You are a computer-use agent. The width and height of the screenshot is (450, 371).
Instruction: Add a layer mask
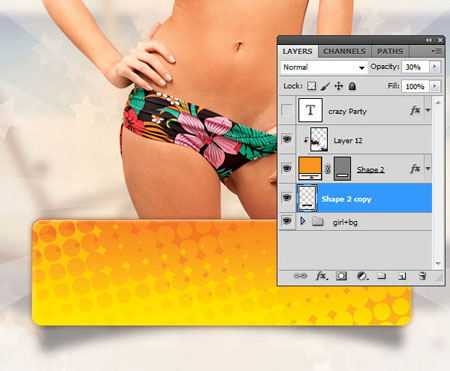[x=341, y=276]
